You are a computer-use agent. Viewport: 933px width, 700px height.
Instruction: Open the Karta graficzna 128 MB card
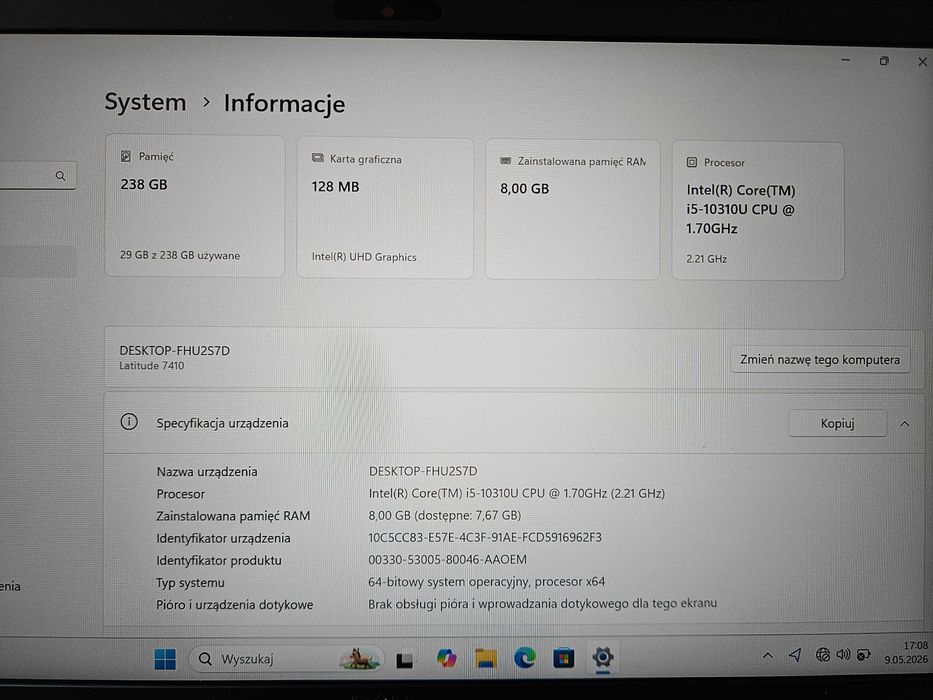tap(385, 208)
